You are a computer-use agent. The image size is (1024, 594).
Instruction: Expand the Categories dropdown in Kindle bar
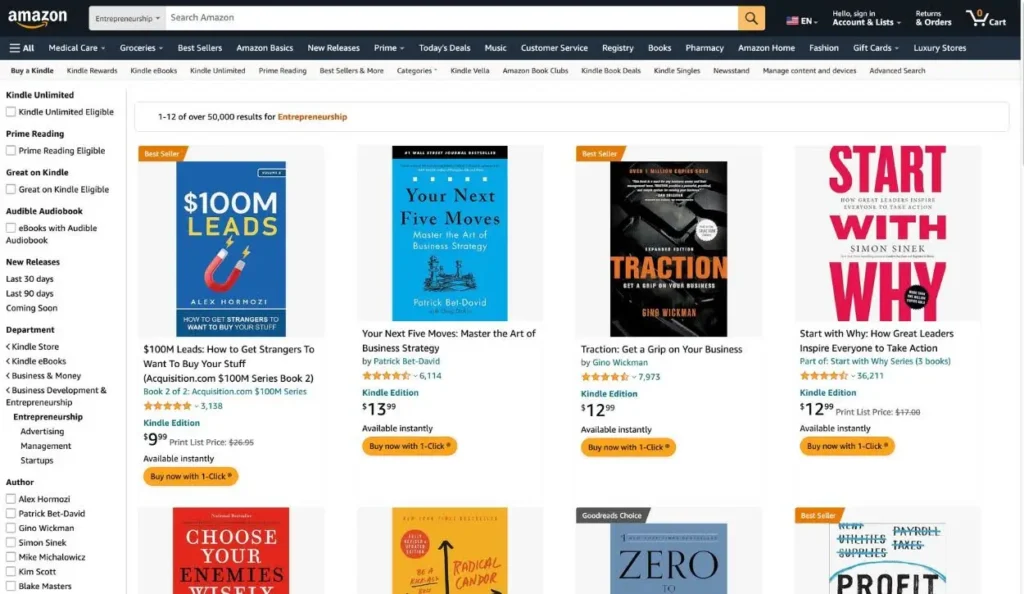[x=416, y=71]
